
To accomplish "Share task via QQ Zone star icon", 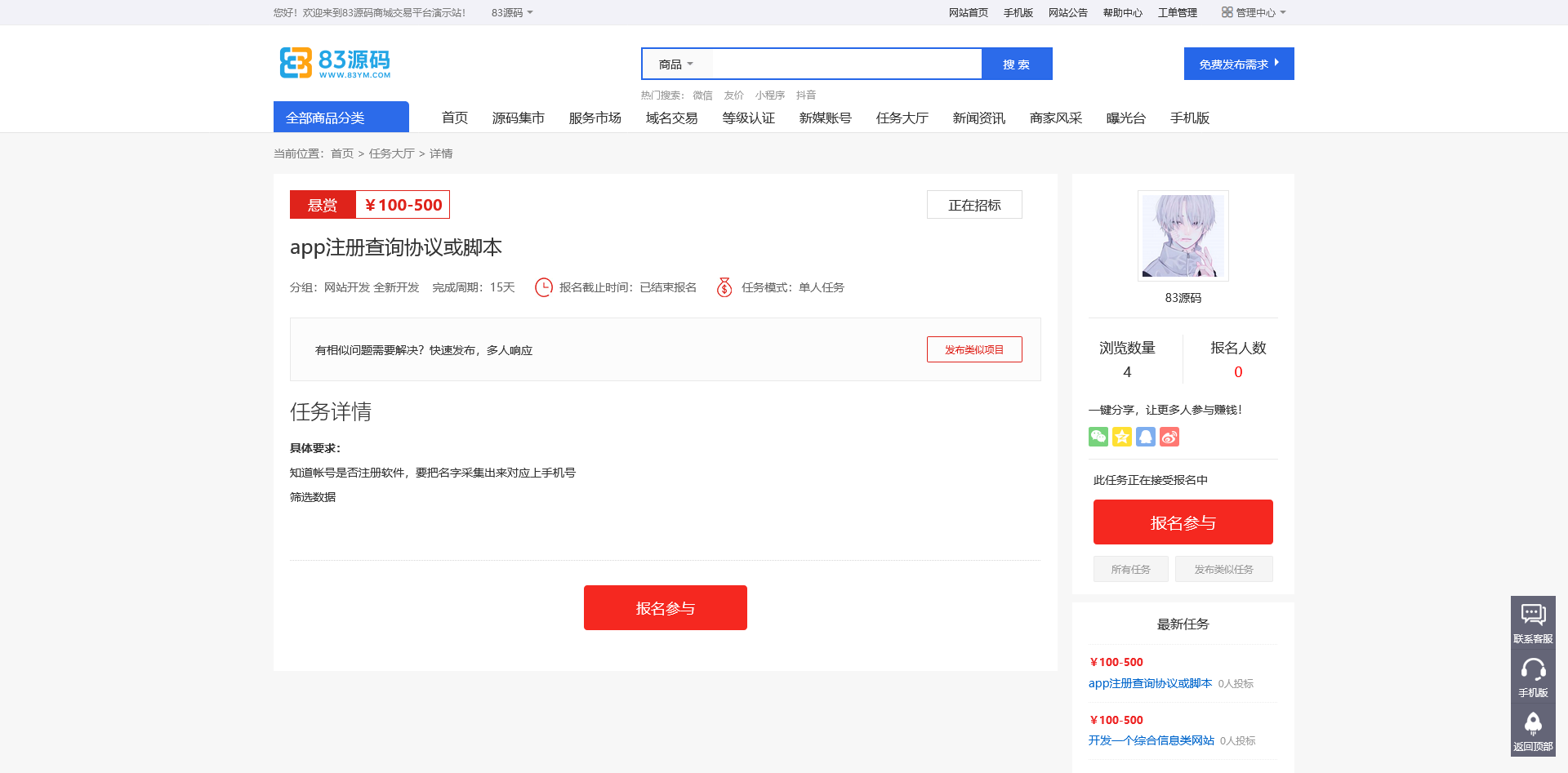I will click(1122, 437).
